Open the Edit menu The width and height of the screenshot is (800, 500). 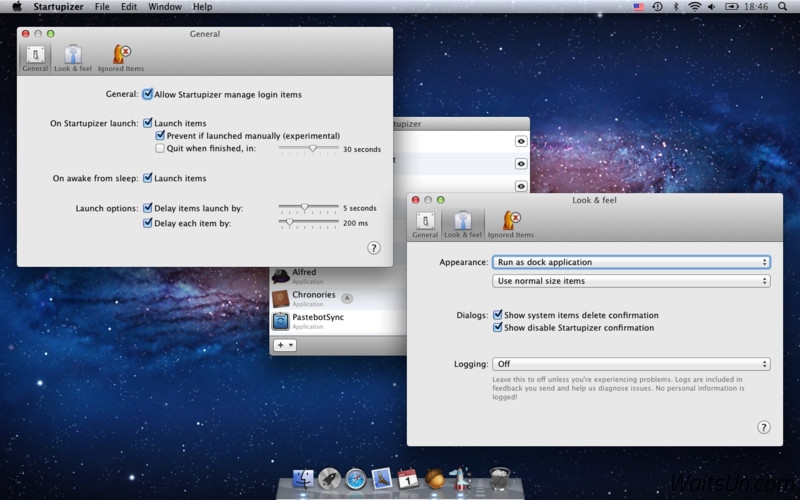[129, 7]
